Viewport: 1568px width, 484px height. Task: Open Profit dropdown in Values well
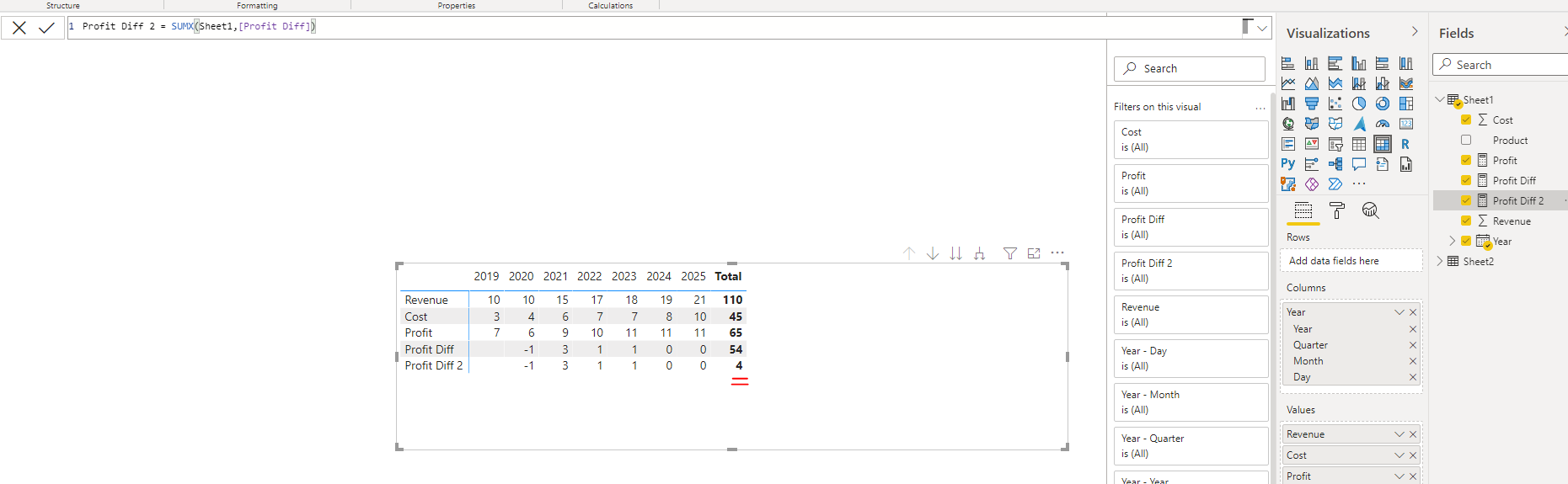pos(1399,476)
